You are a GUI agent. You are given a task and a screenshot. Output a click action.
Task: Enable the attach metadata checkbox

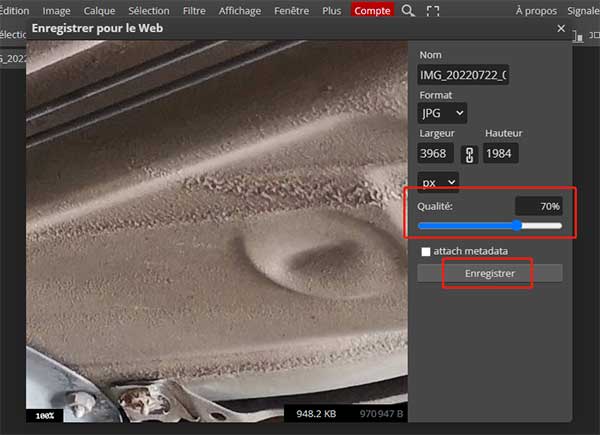426,251
